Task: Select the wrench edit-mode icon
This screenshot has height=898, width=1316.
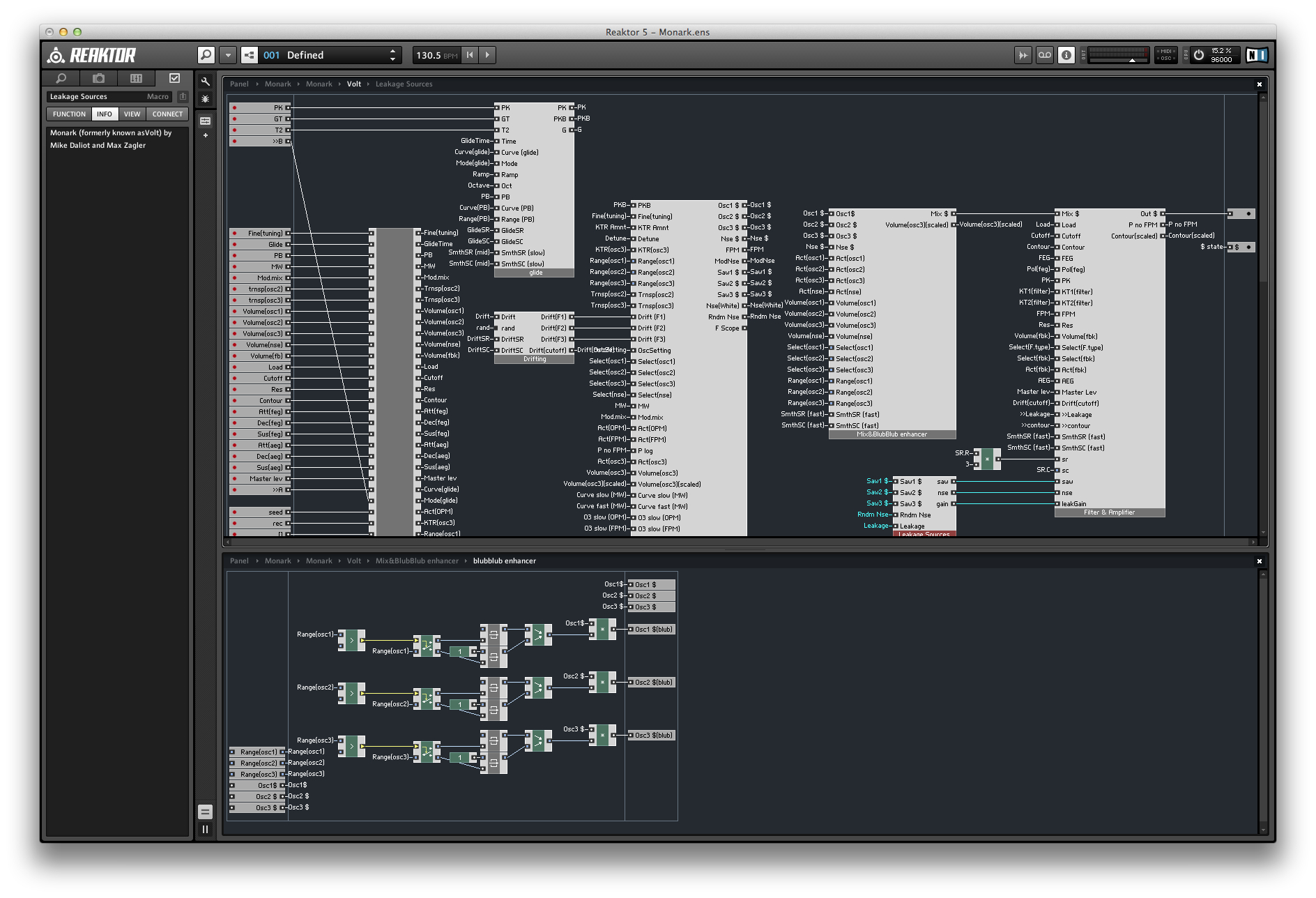Action: [x=205, y=82]
